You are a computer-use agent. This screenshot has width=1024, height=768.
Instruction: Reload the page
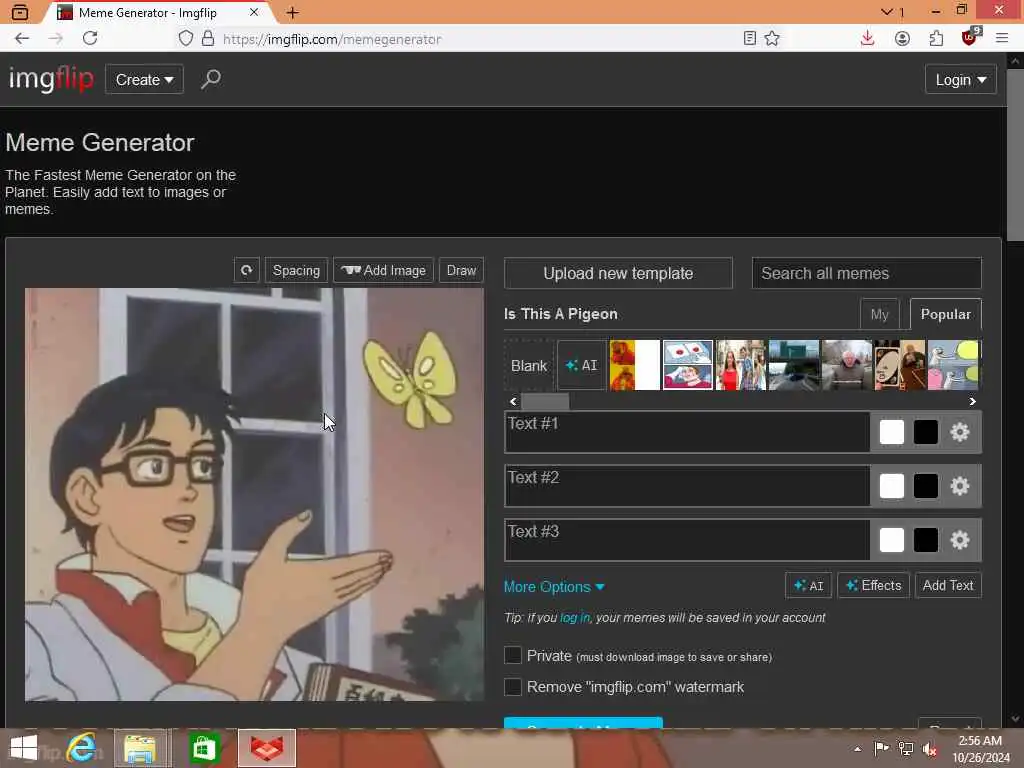90,39
